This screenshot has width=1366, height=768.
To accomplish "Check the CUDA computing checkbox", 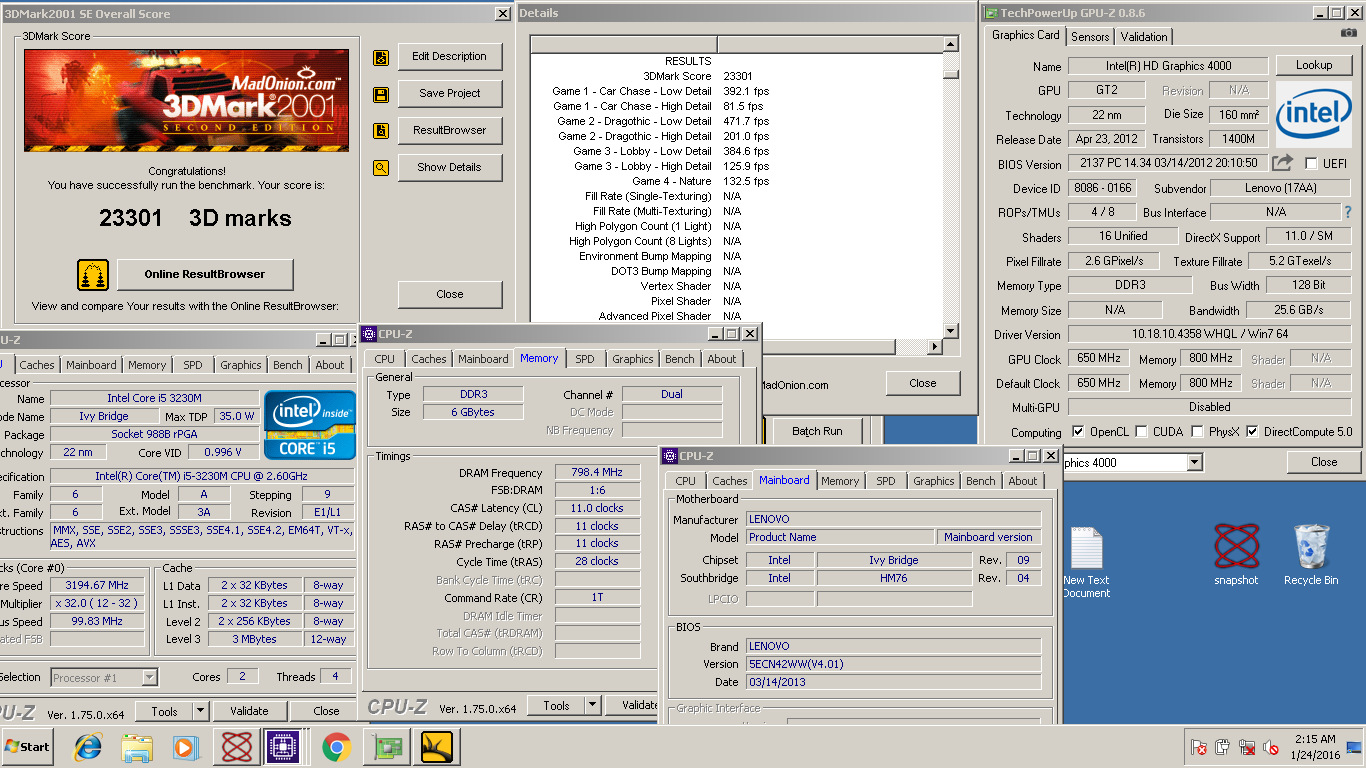I will click(1140, 432).
